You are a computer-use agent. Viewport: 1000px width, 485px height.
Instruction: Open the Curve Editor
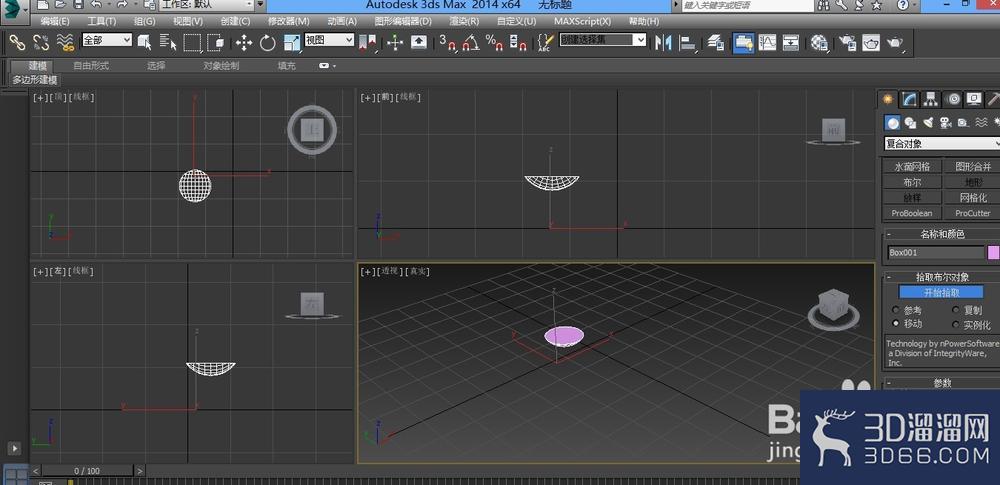point(767,43)
